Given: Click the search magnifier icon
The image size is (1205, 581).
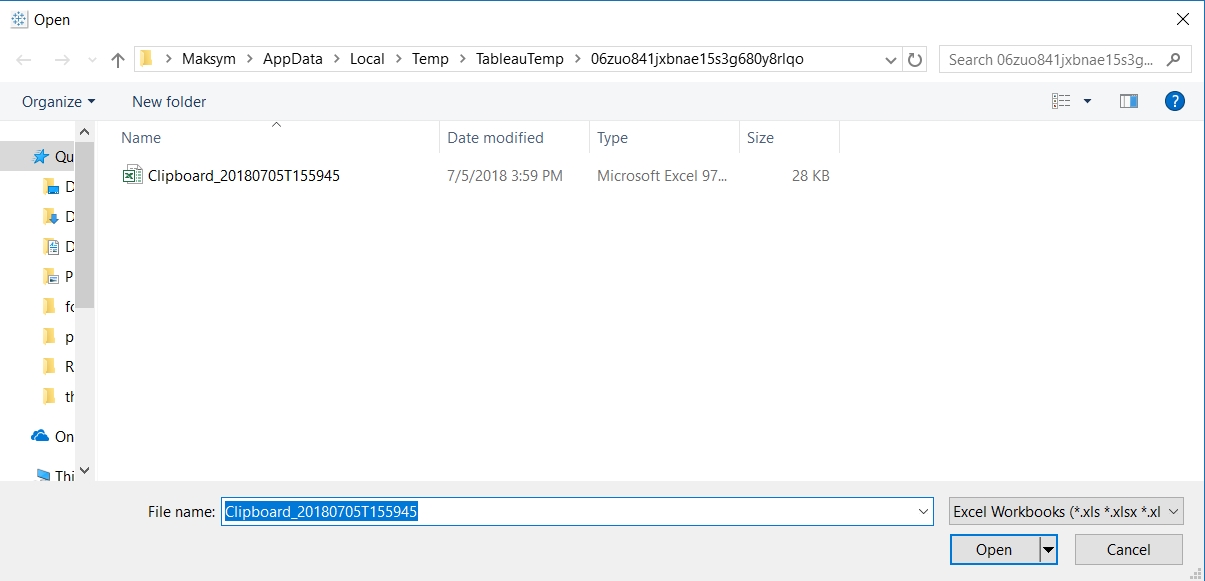Looking at the screenshot, I should (1174, 59).
